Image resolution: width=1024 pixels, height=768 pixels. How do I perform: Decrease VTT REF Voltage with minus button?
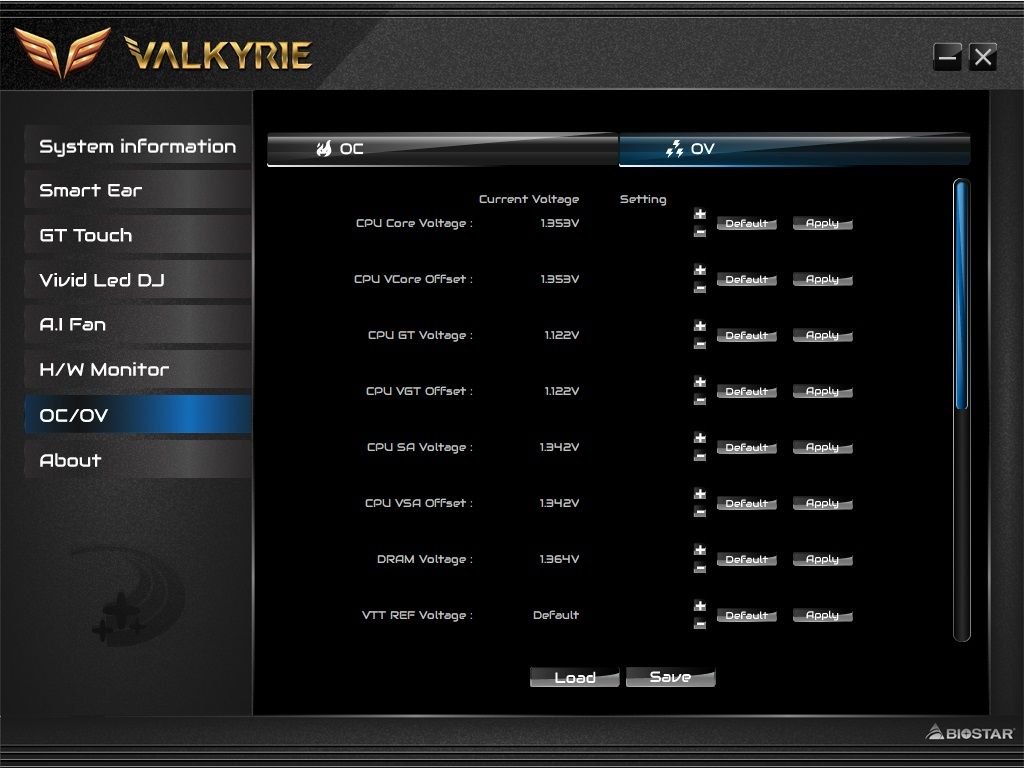[699, 624]
